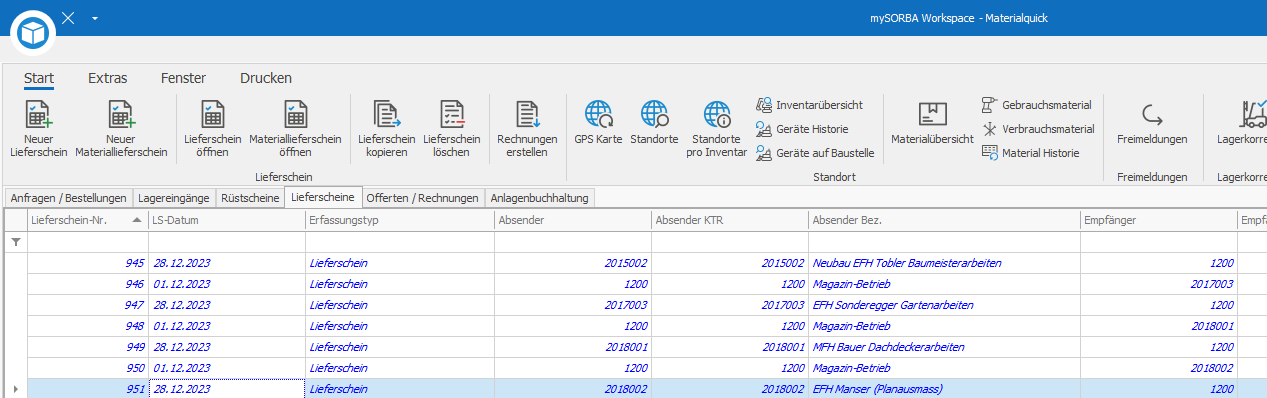Switch to Rüstscheine tab
This screenshot has width=1267, height=398.
(x=250, y=198)
